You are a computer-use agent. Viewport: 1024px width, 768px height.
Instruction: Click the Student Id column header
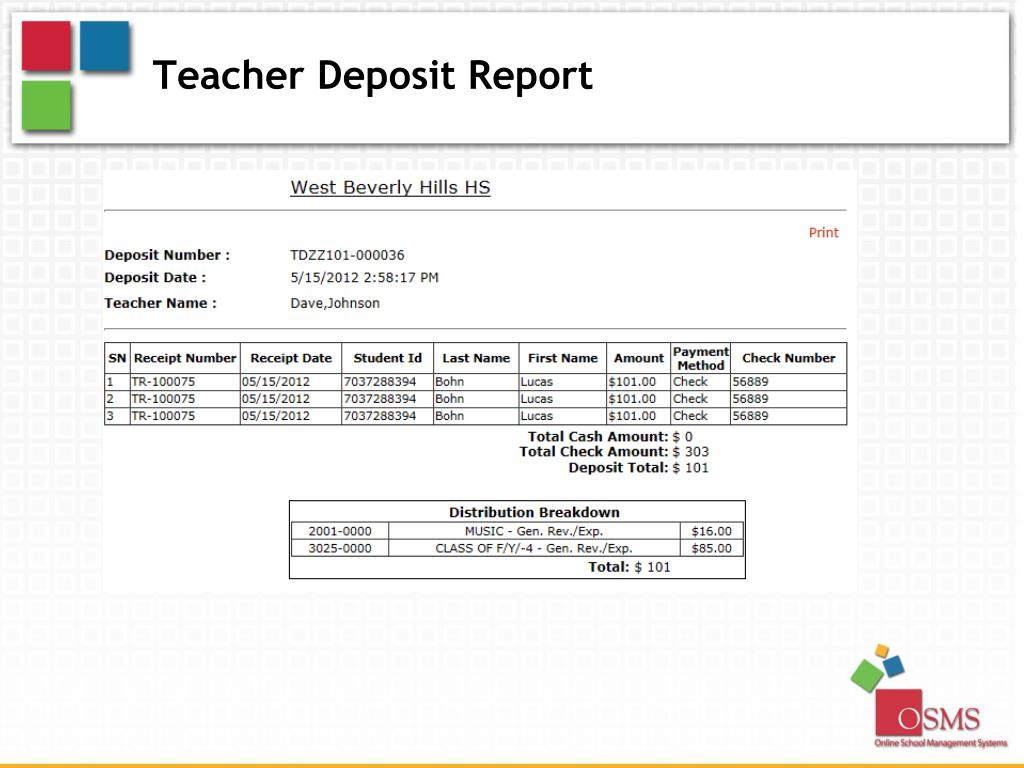click(x=387, y=358)
